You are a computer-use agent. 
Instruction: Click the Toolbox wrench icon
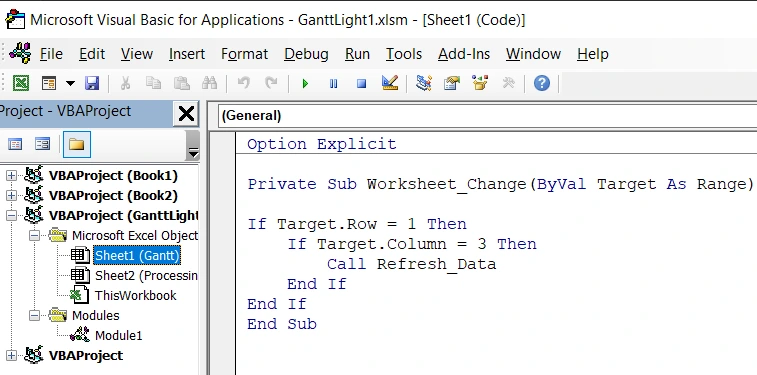pos(508,83)
